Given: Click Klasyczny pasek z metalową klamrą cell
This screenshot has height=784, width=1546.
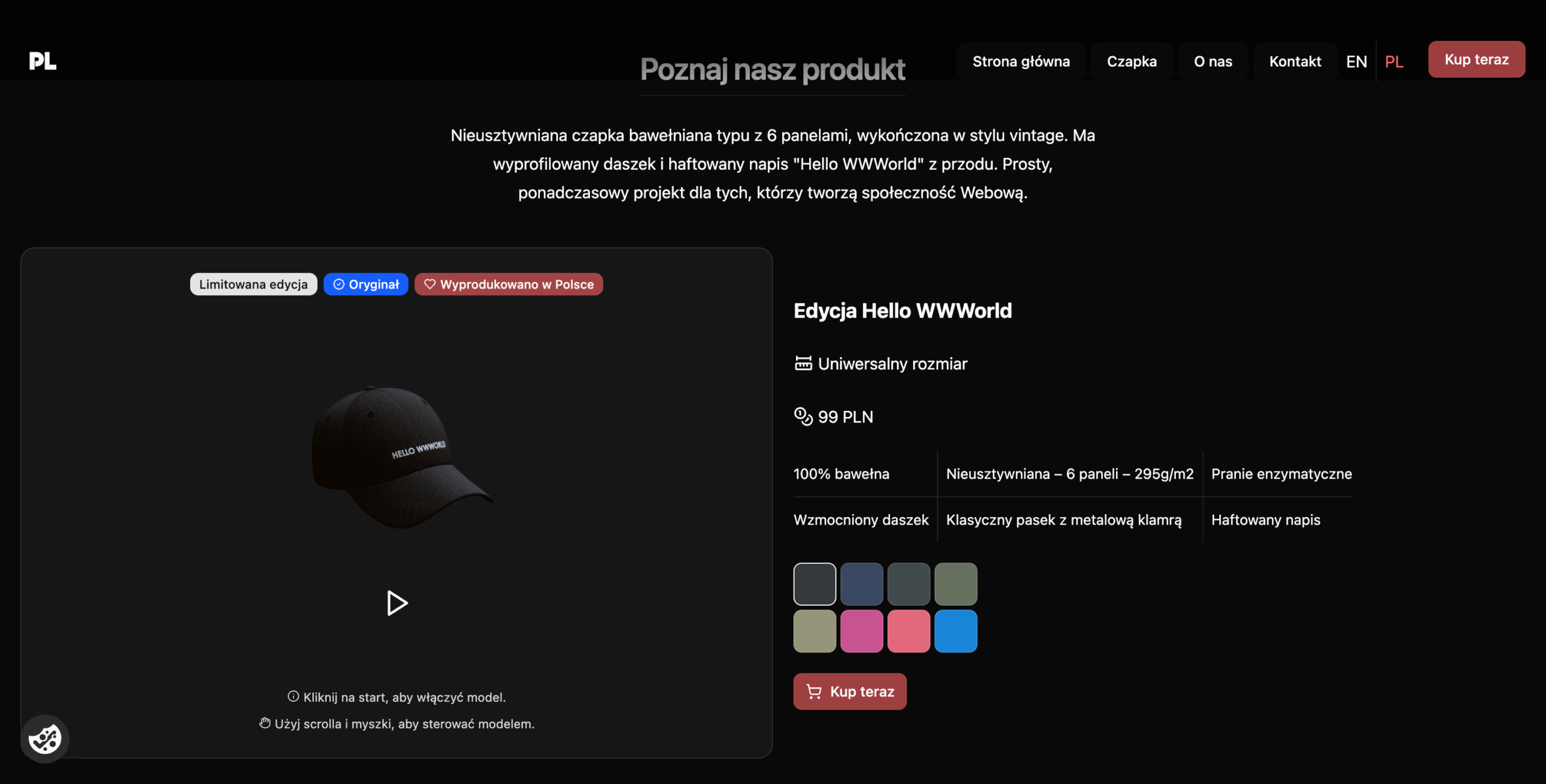Looking at the screenshot, I should point(1063,520).
